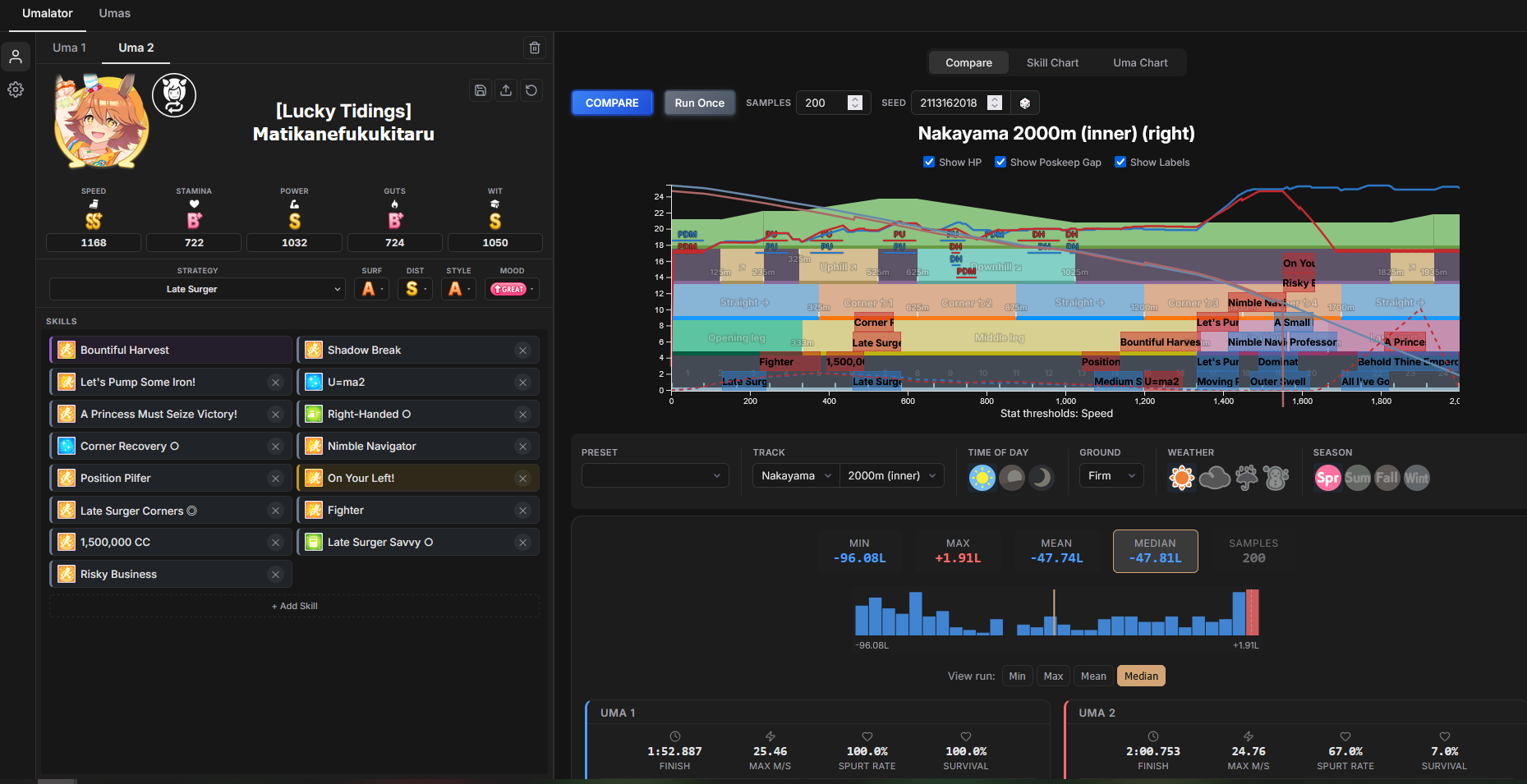Image resolution: width=1527 pixels, height=784 pixels.
Task: Click the save icon above uma name
Action: [x=481, y=90]
